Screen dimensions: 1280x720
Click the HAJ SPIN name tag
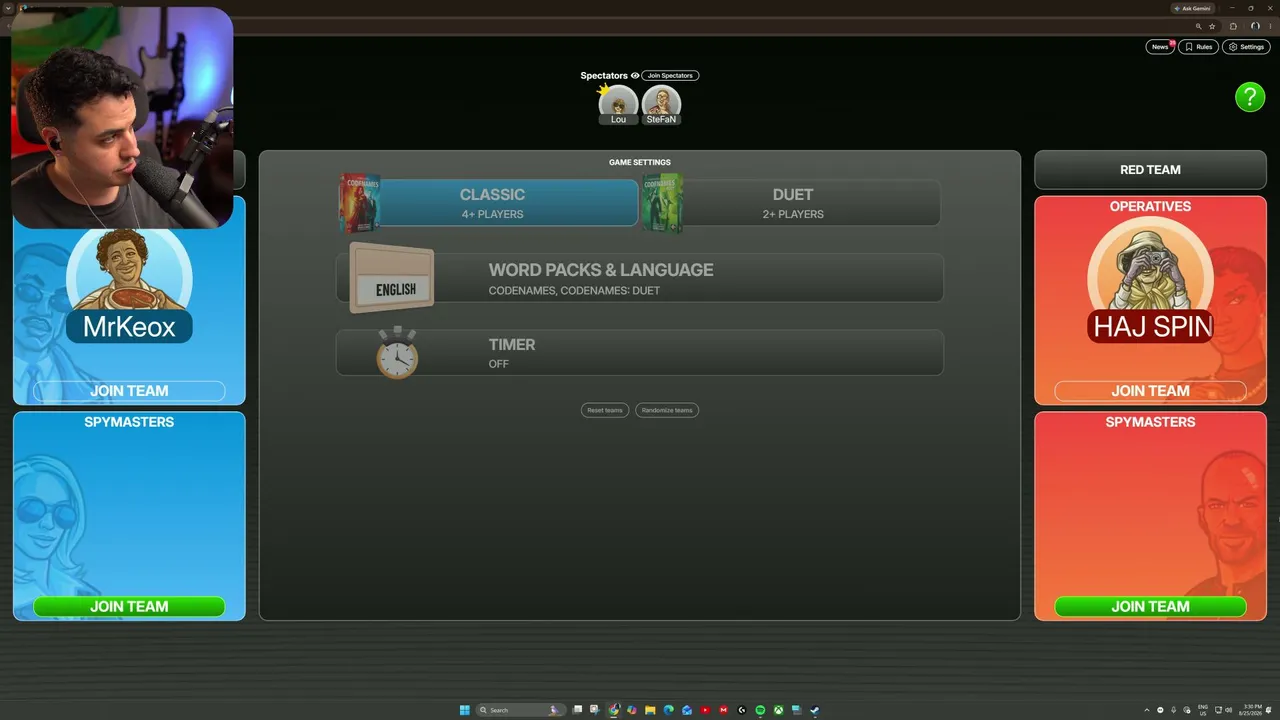pos(1152,327)
